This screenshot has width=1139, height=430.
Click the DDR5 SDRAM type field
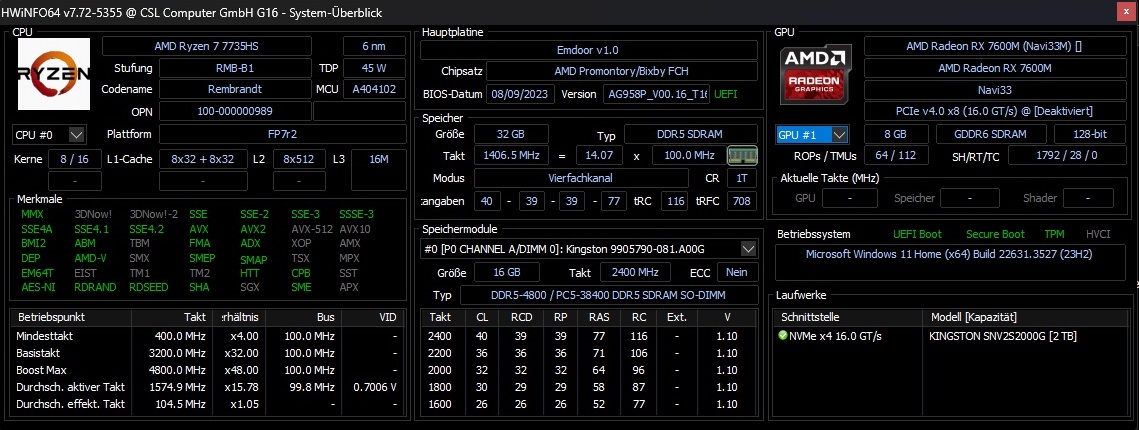click(691, 134)
